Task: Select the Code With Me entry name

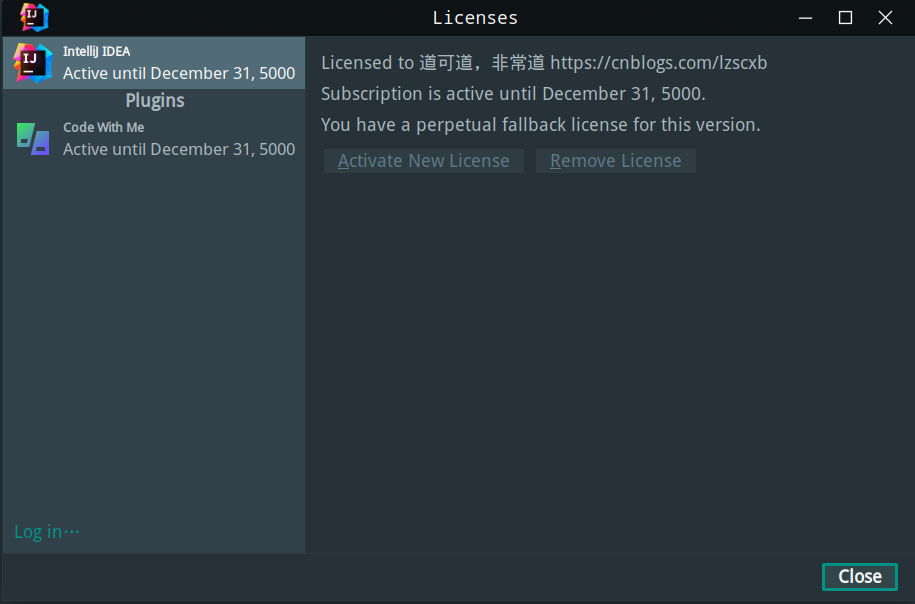Action: [103, 127]
